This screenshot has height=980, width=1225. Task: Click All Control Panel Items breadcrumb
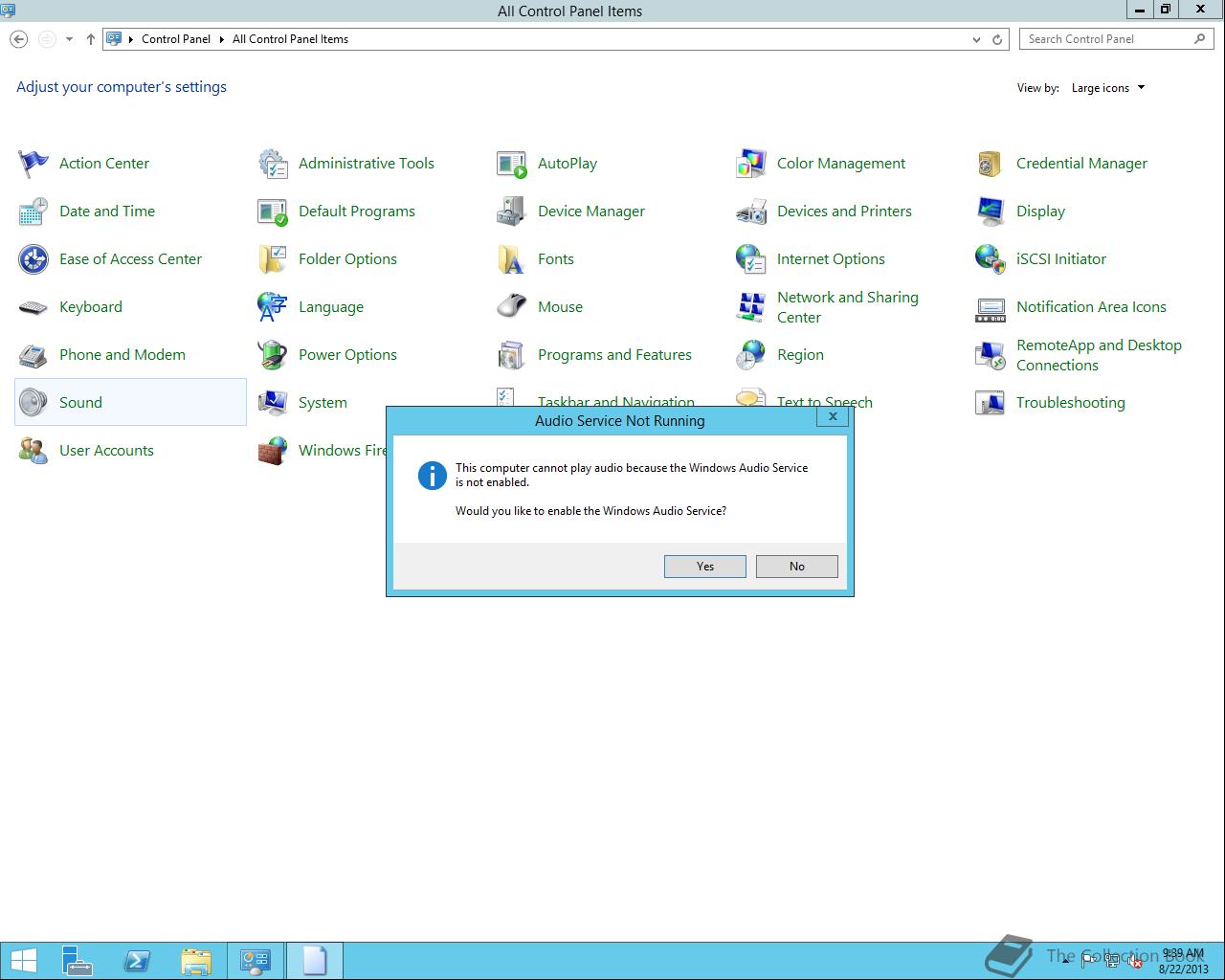click(x=290, y=39)
